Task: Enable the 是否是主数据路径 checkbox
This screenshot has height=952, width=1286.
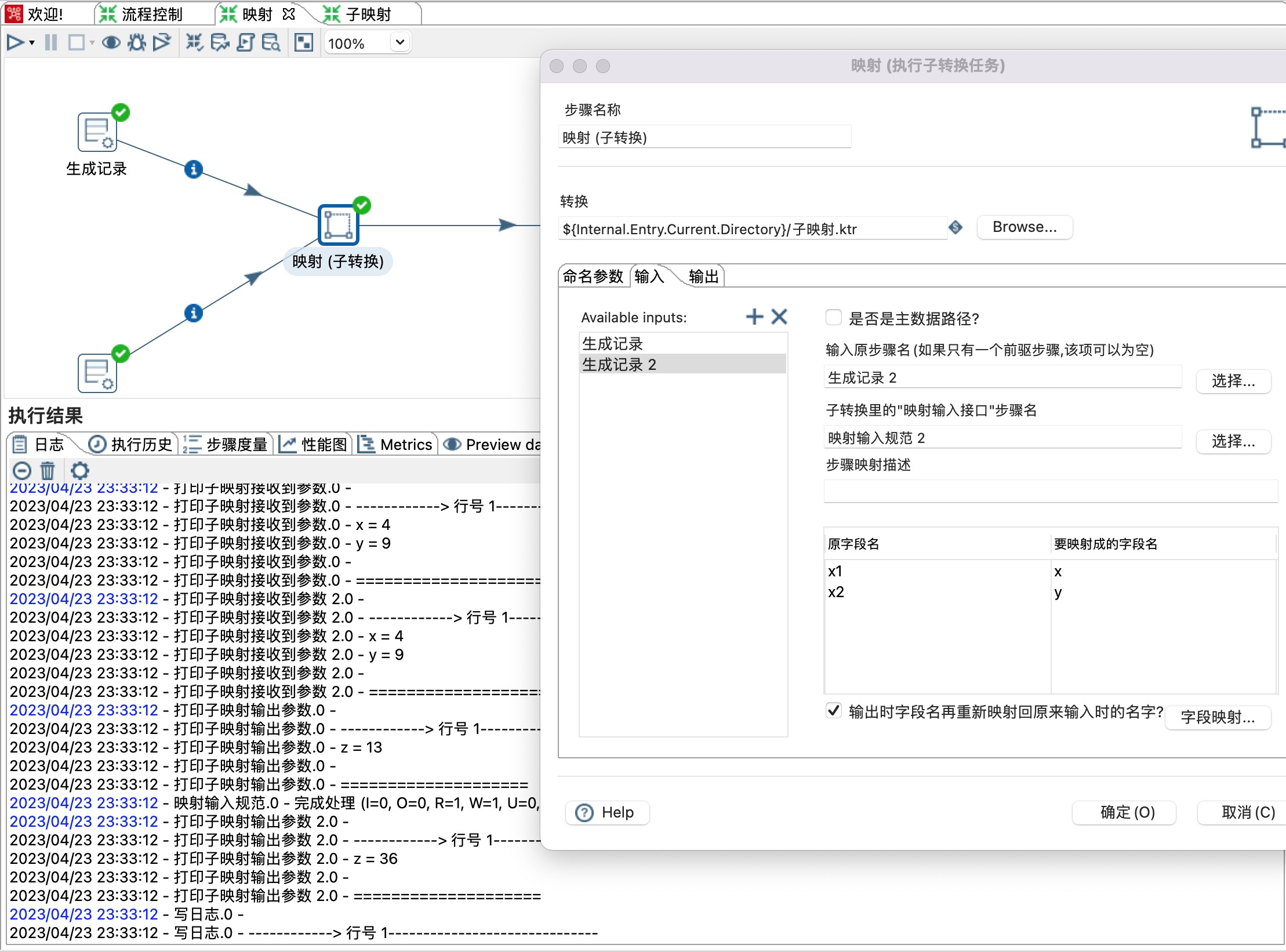Action: 833,318
